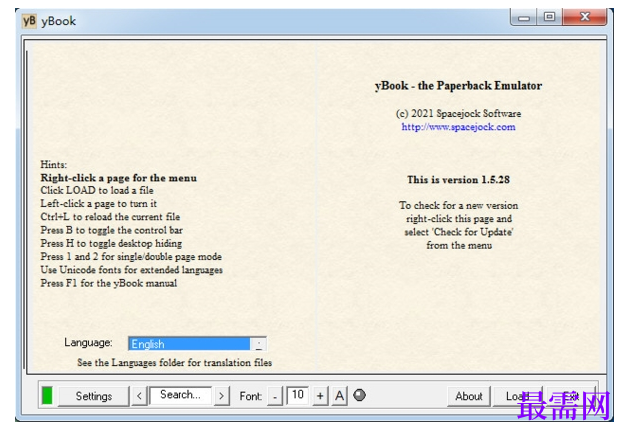Click 'Use Unicode fonts for extended languages' text

(132, 270)
